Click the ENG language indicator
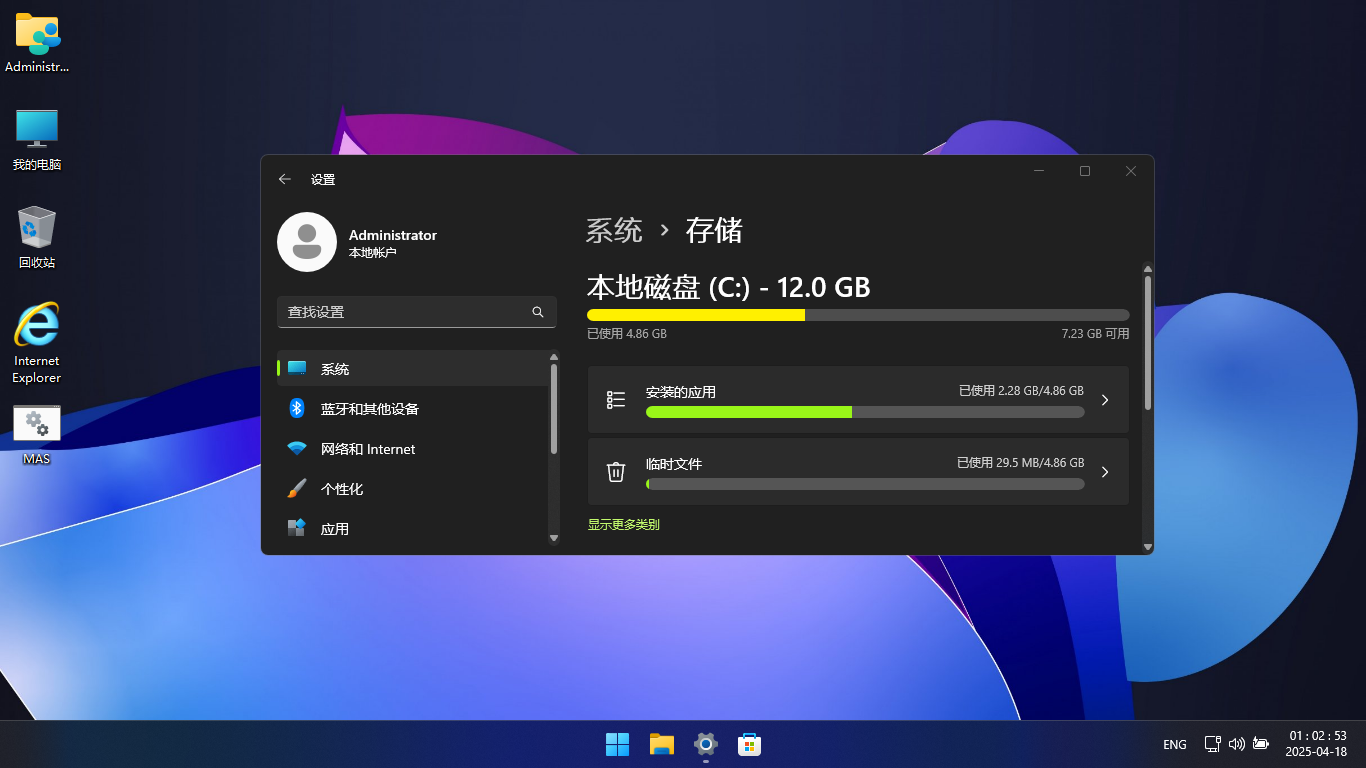 1175,744
